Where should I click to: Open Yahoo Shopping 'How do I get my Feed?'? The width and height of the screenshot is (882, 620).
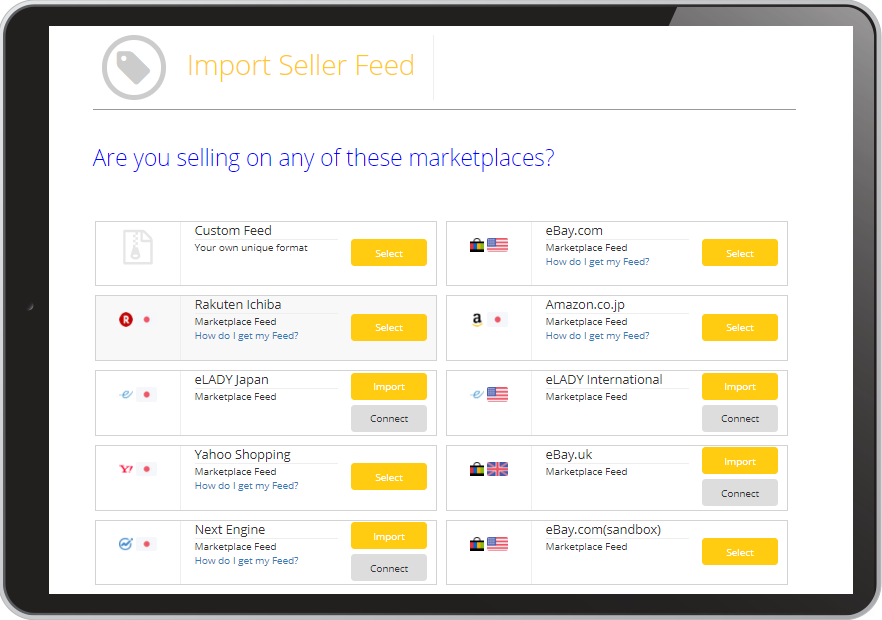246,486
